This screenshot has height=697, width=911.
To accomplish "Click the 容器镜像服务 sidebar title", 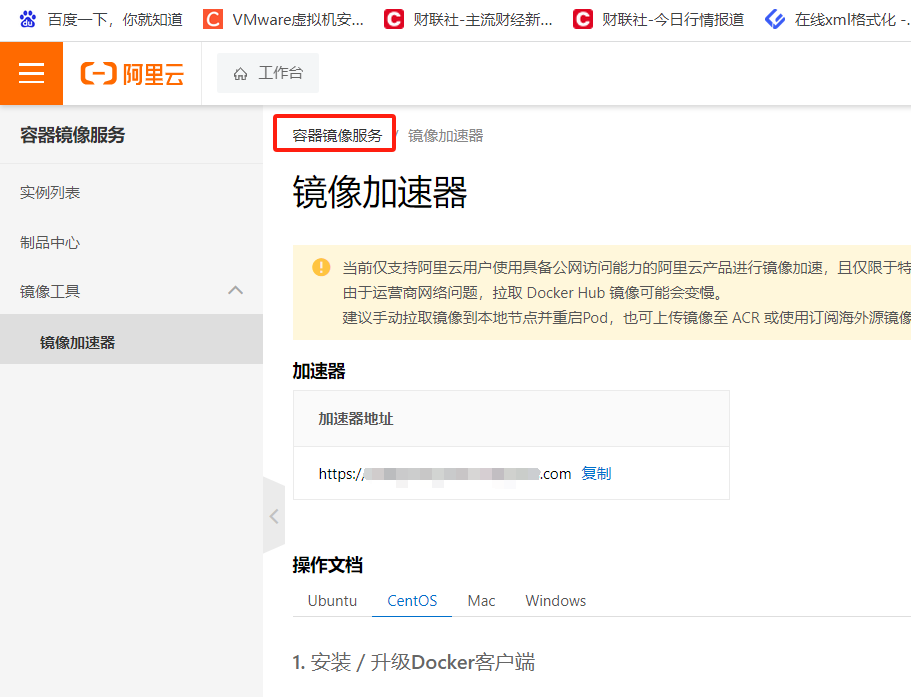I will (x=73, y=135).
